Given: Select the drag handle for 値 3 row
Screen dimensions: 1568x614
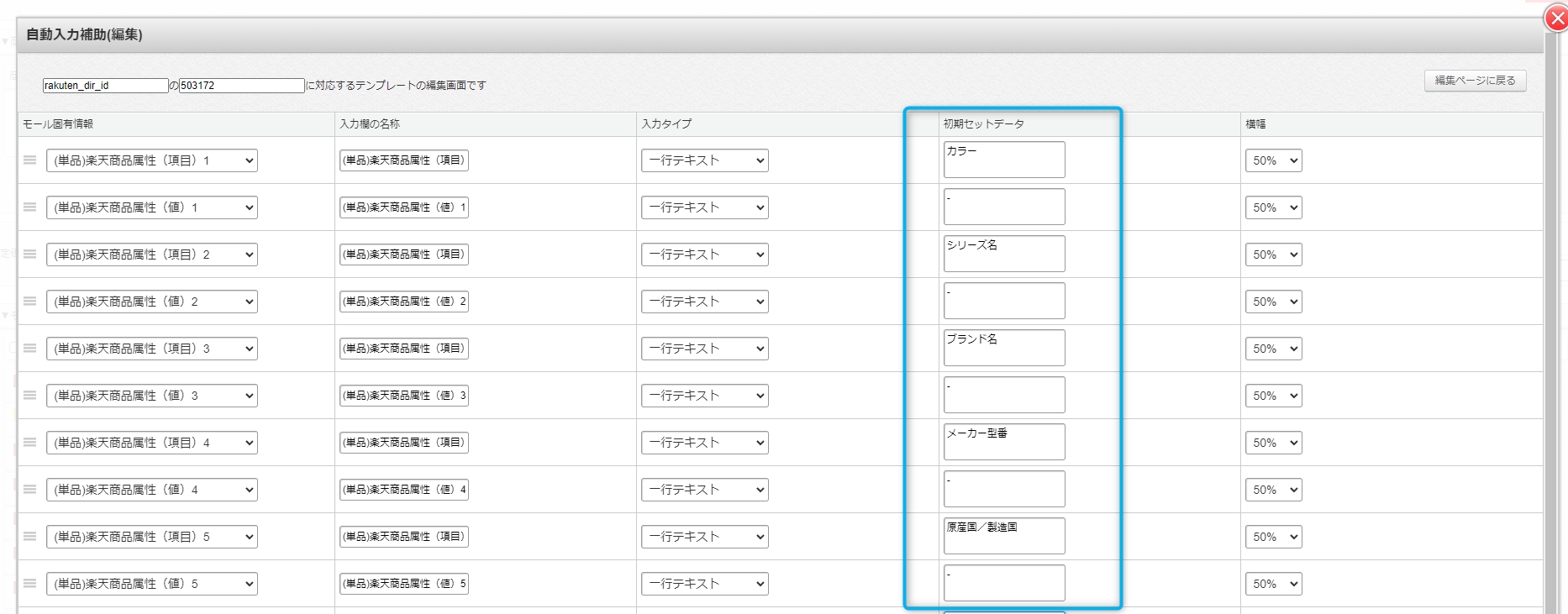Looking at the screenshot, I should pos(30,396).
